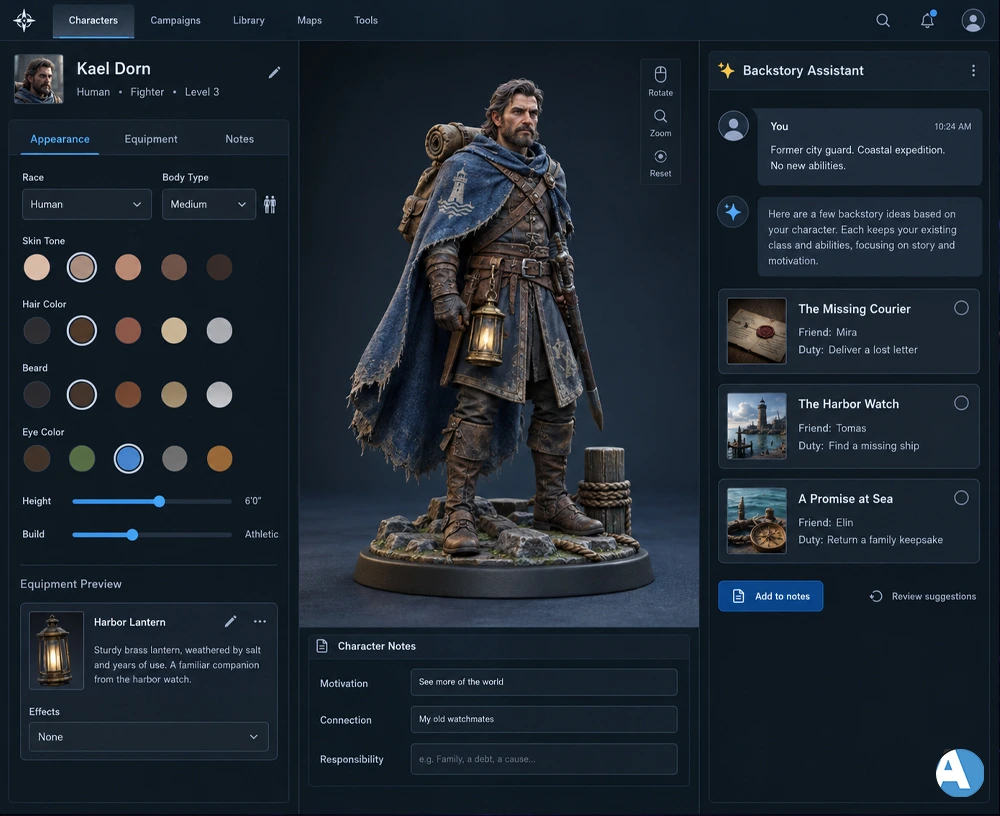Switch to the Equipment tab
Viewport: 1000px width, 816px height.
click(151, 139)
